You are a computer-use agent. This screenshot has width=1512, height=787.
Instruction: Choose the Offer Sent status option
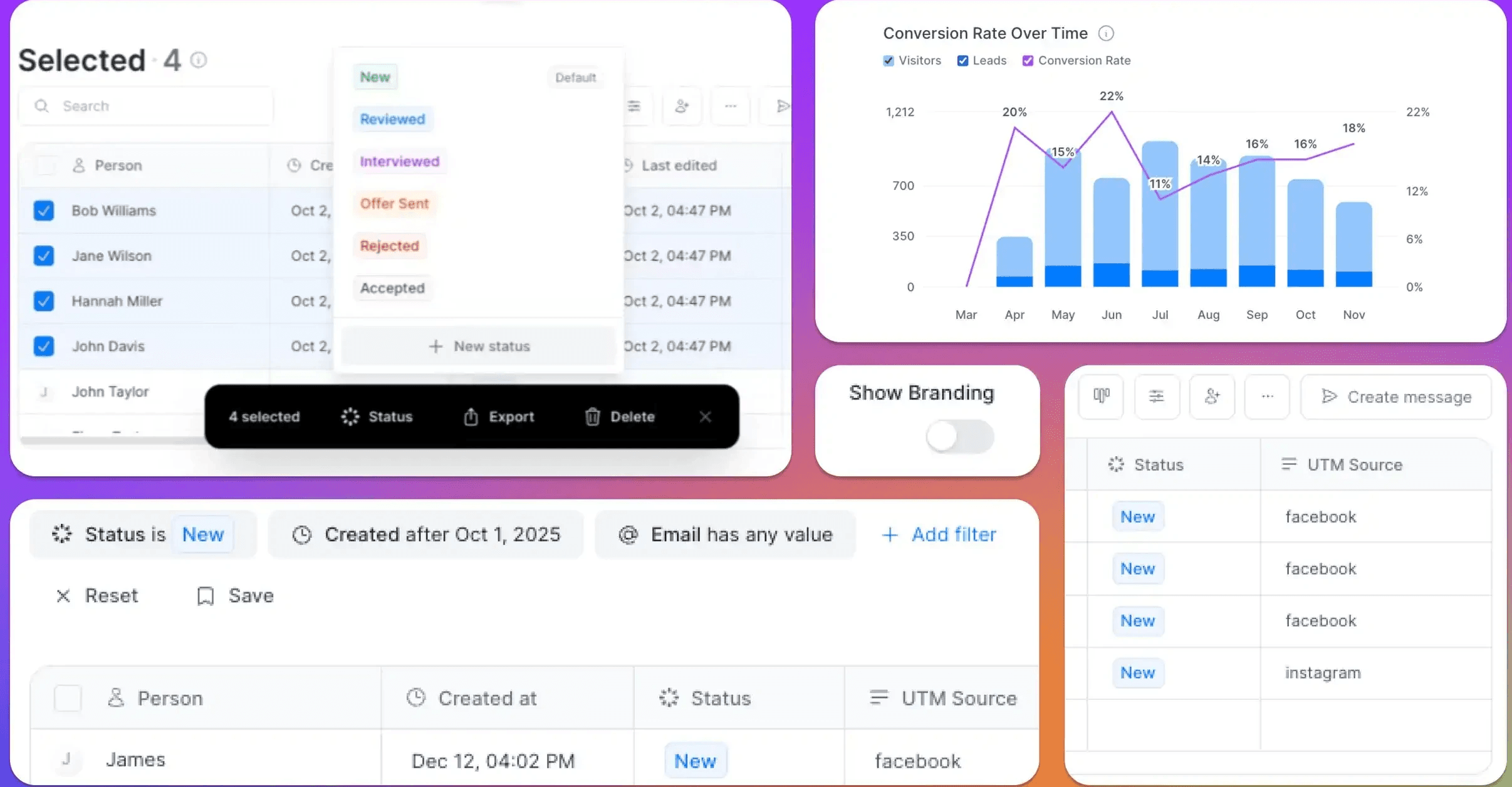pos(394,204)
